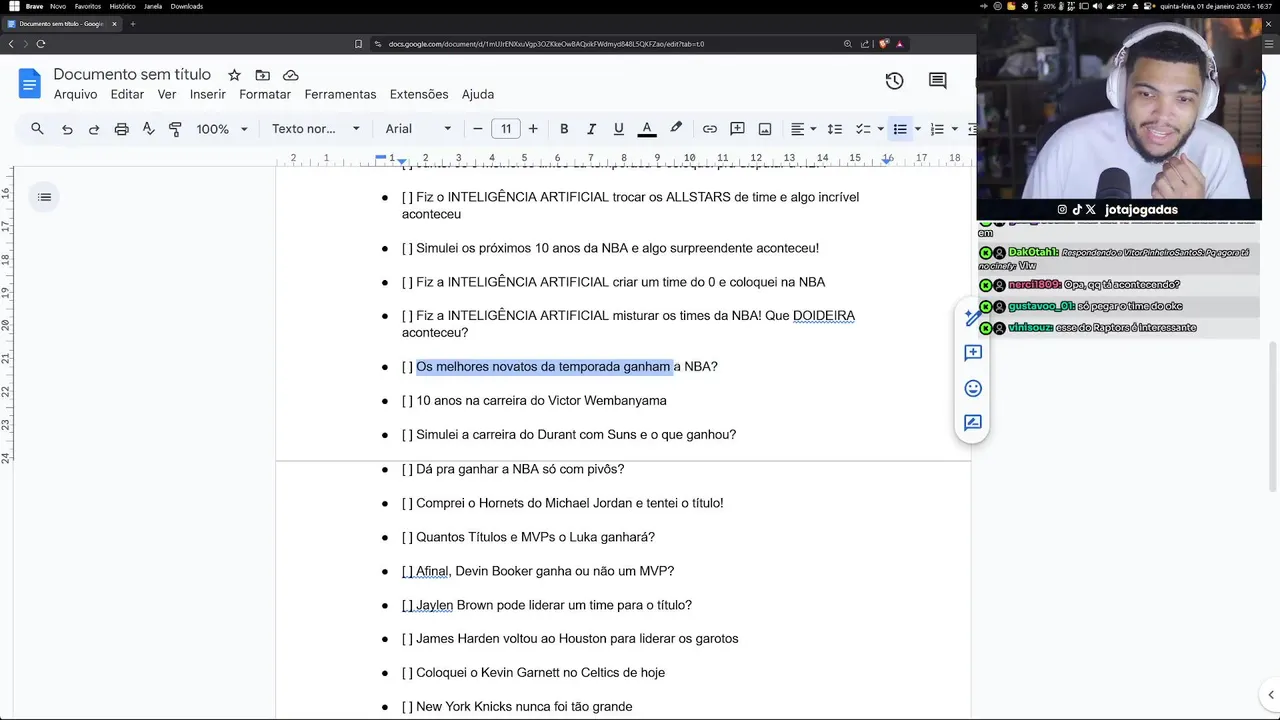Open the Ferramentas menu
Viewport: 1280px width, 720px height.
coord(340,94)
